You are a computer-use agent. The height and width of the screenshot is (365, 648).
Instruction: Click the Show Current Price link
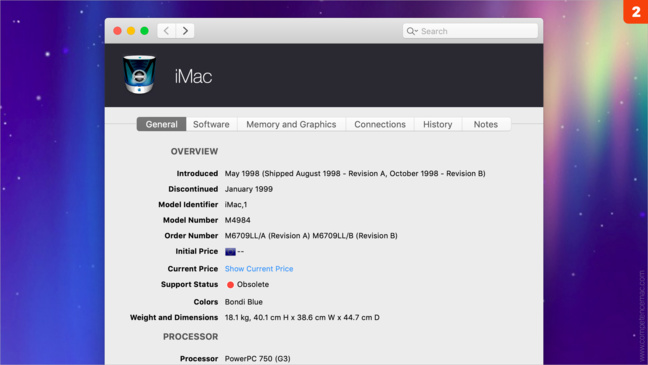tap(259, 269)
